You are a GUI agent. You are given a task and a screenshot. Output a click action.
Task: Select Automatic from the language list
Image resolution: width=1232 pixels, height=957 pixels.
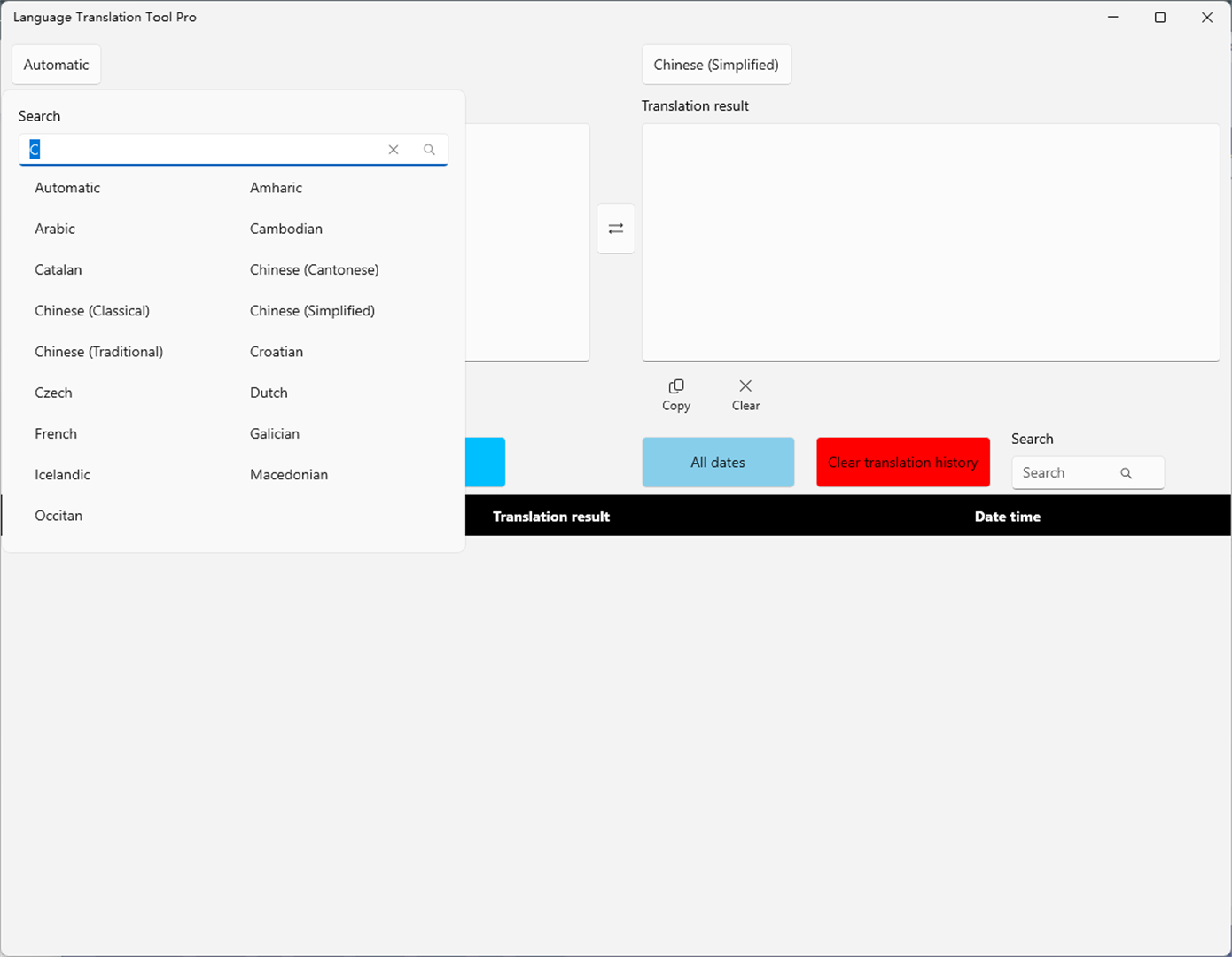tap(67, 188)
